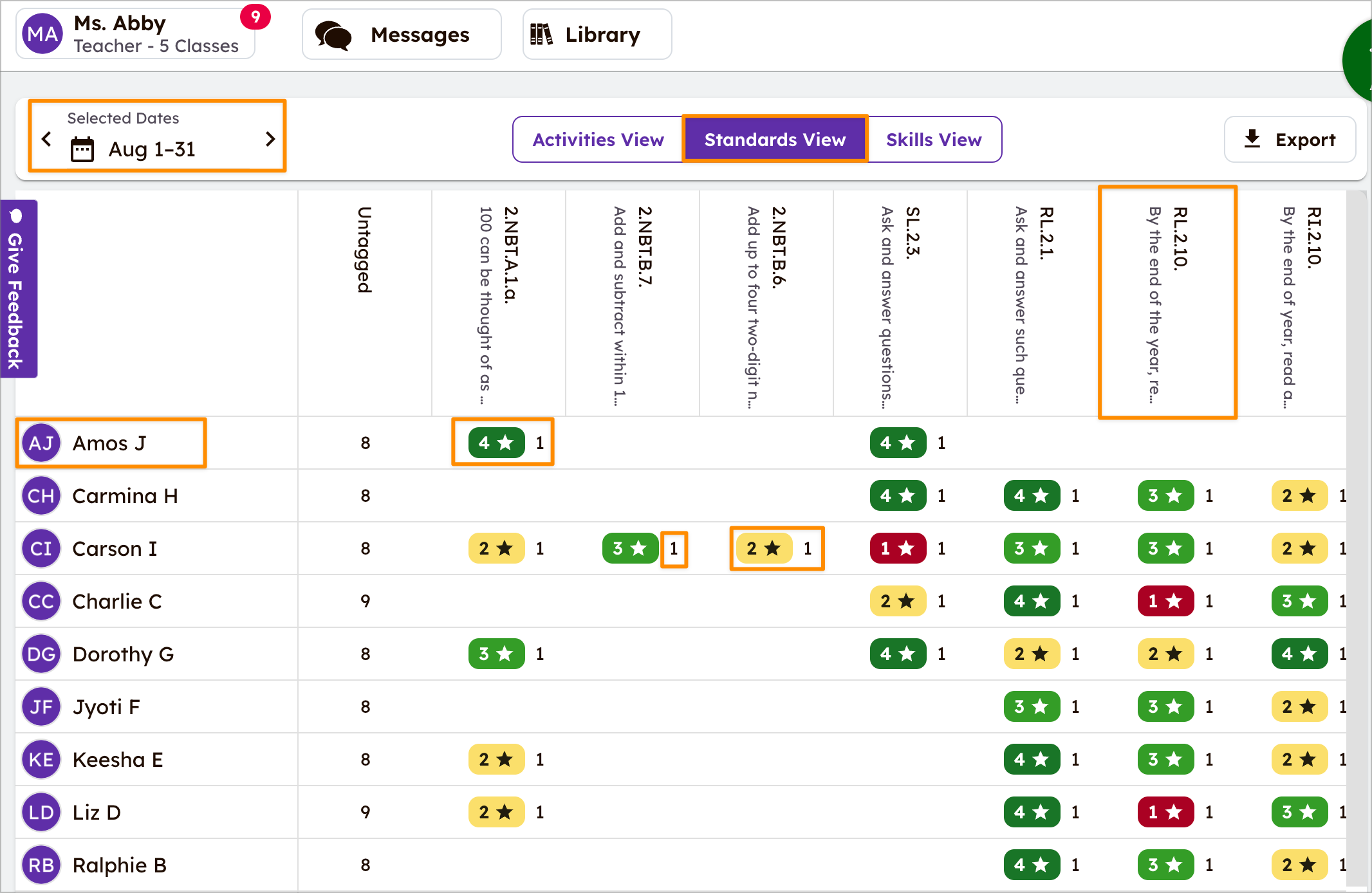1372x893 pixels.
Task: Click Carmina H's CH avatar
Action: [41, 496]
